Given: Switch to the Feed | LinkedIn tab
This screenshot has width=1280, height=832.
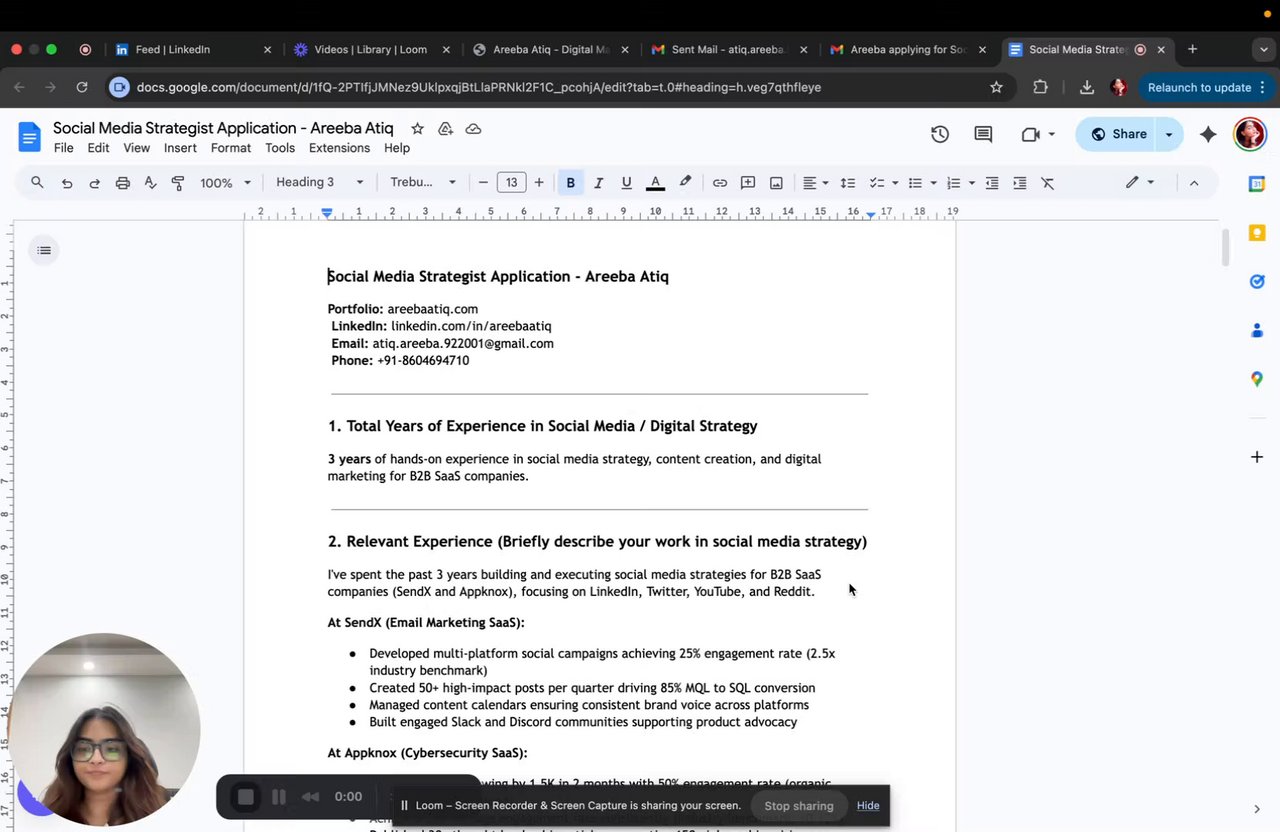Looking at the screenshot, I should (193, 49).
